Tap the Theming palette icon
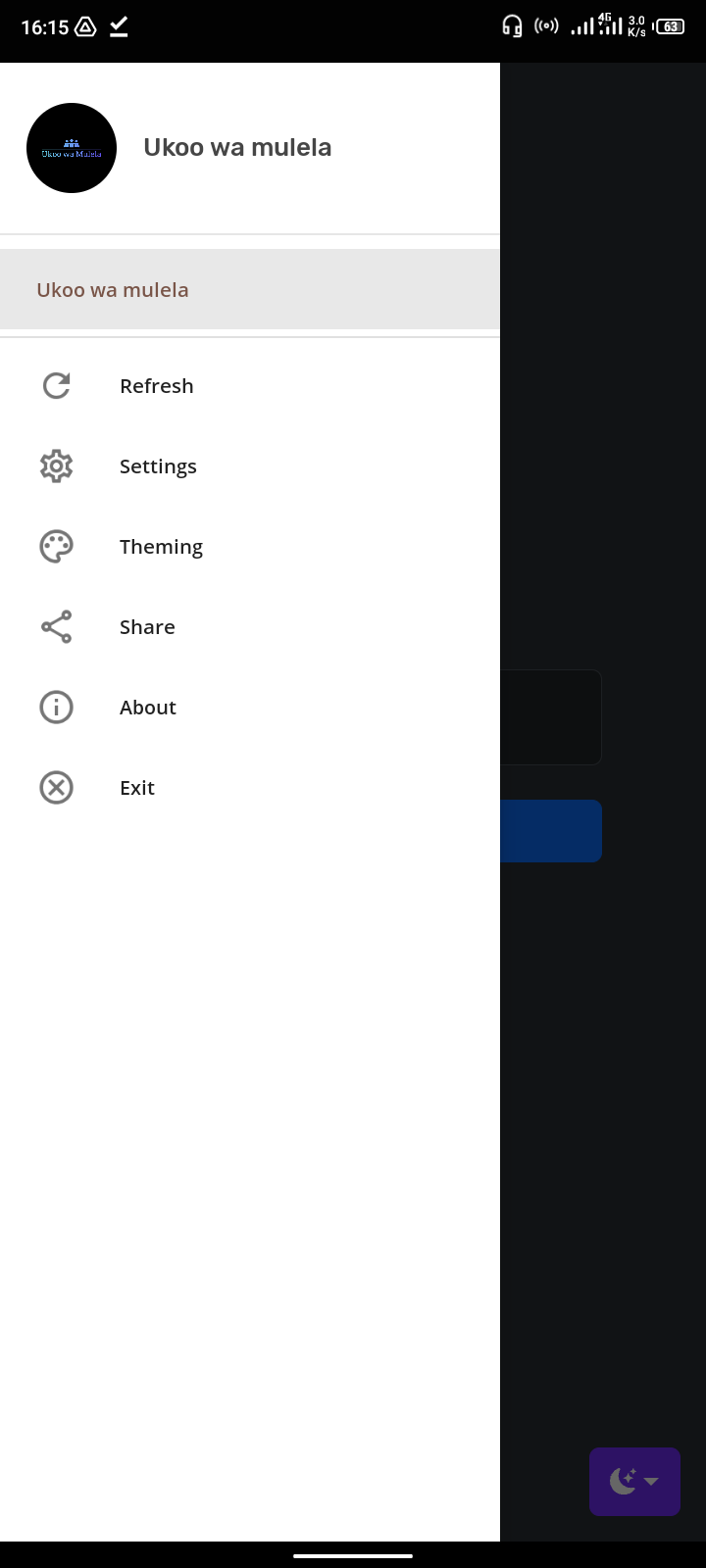The image size is (706, 1568). [x=56, y=547]
